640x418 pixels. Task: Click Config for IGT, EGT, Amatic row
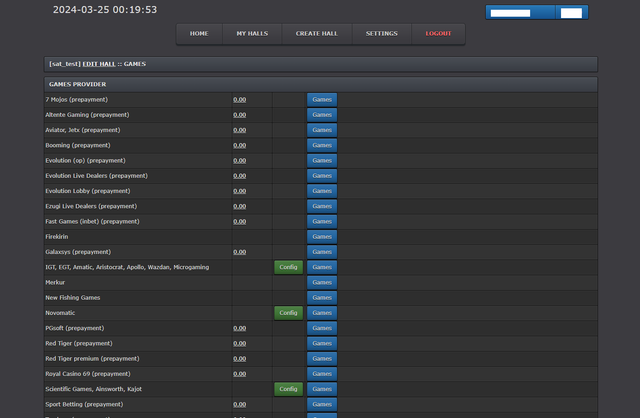[288, 267]
